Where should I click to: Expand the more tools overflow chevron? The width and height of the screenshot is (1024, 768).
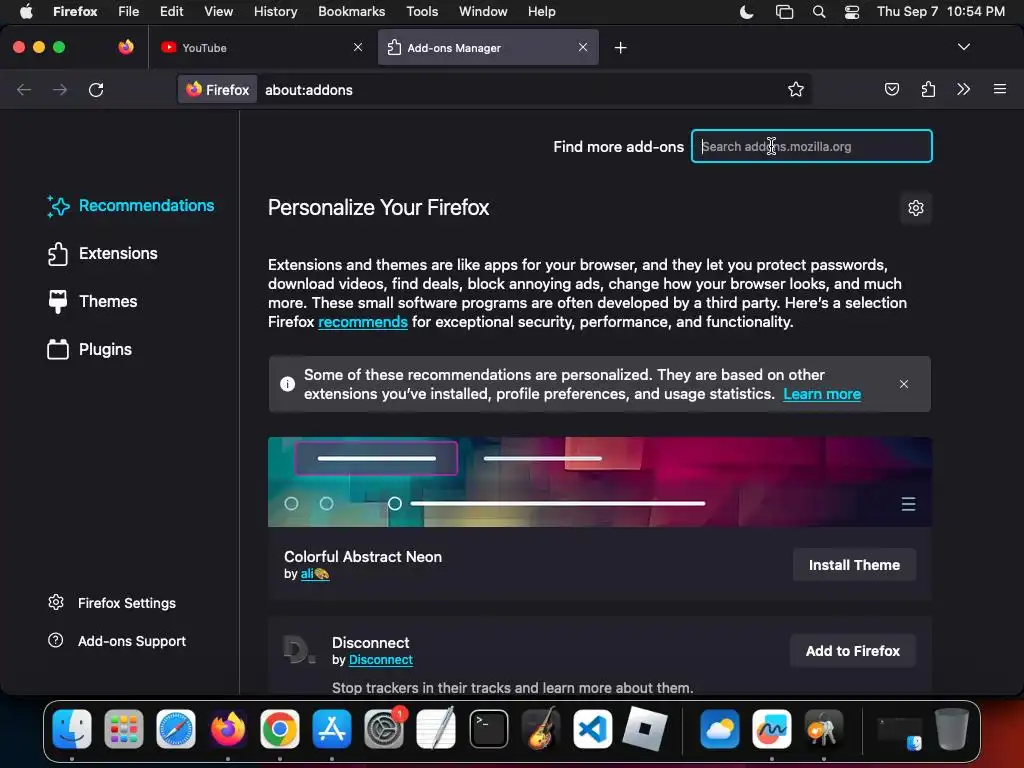point(963,89)
